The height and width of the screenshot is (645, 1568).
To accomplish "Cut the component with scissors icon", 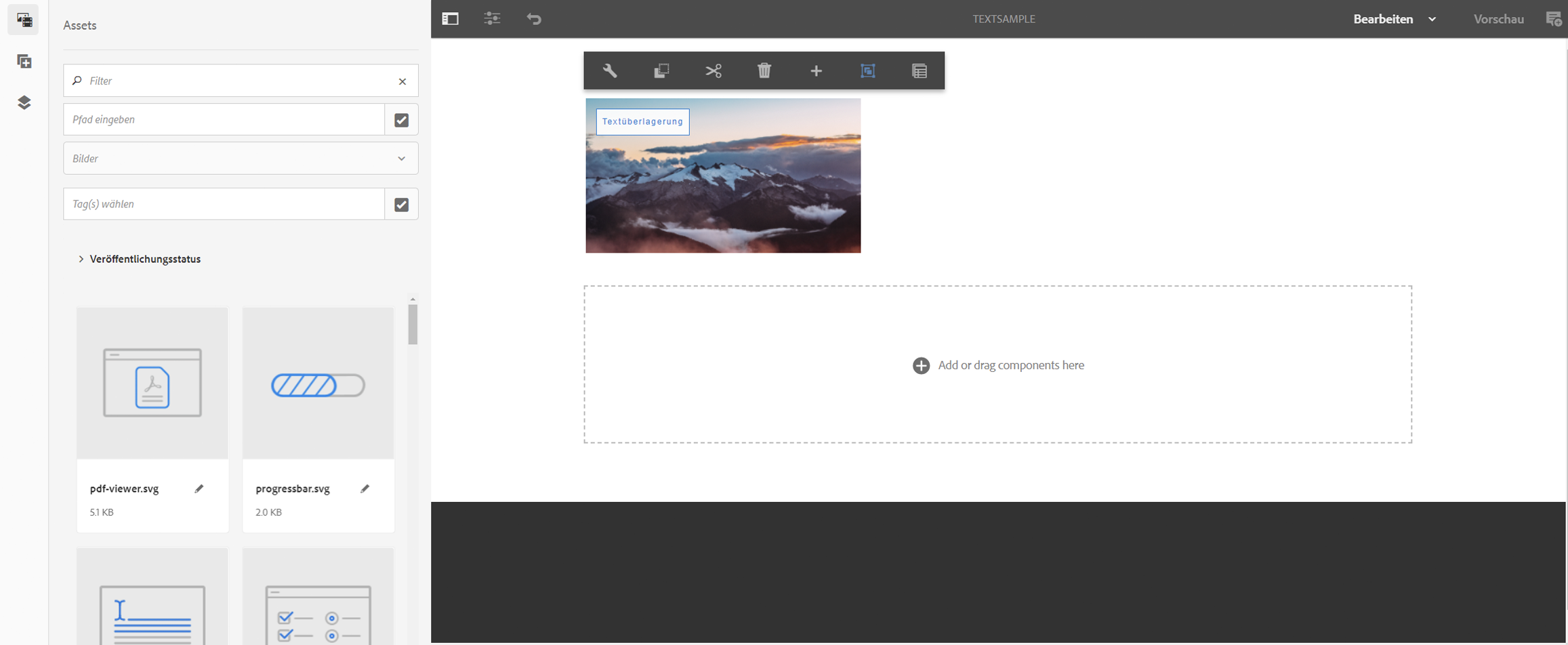I will [713, 70].
